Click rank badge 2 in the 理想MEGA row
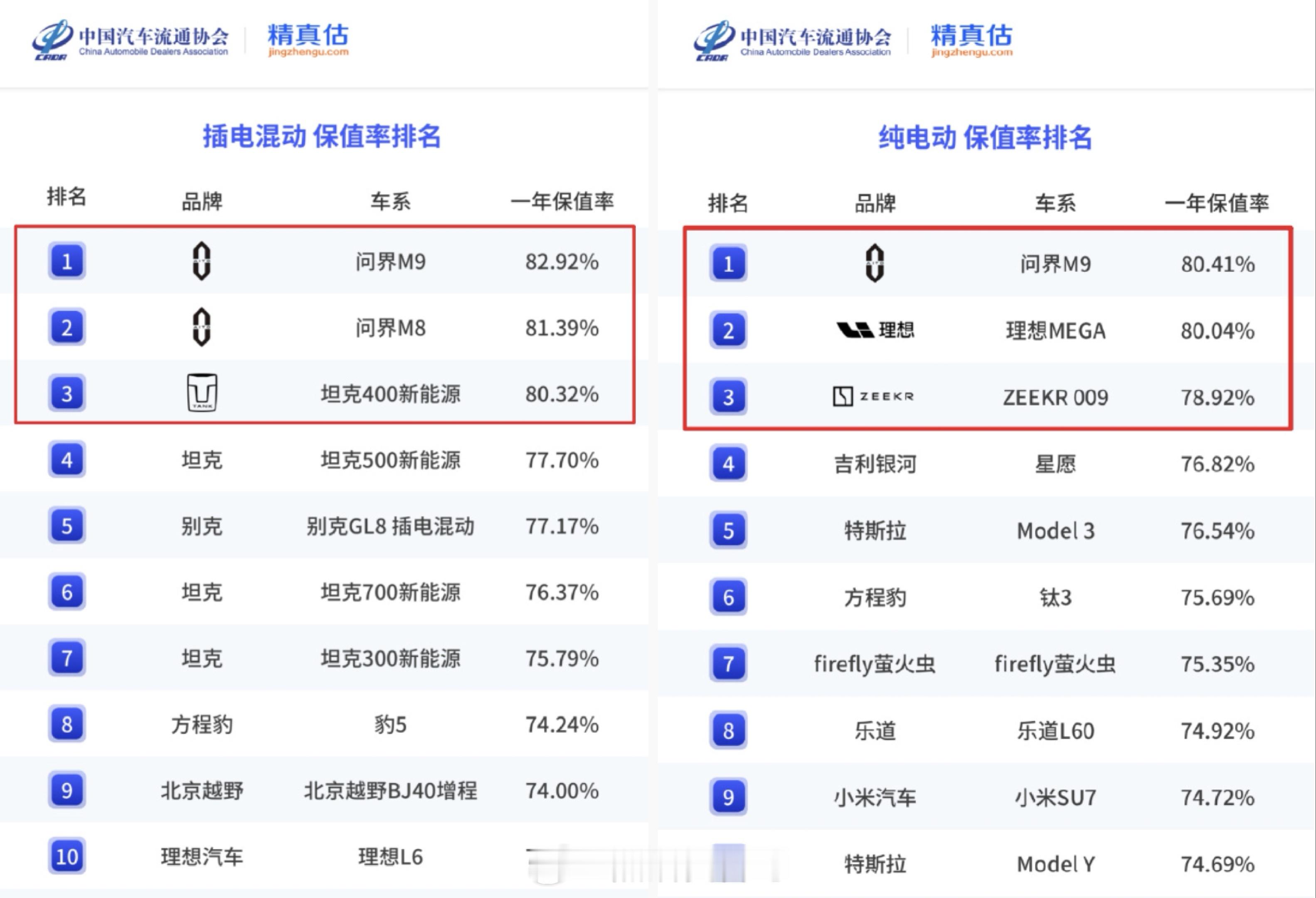Viewport: 1316px width, 898px height. coord(728,330)
